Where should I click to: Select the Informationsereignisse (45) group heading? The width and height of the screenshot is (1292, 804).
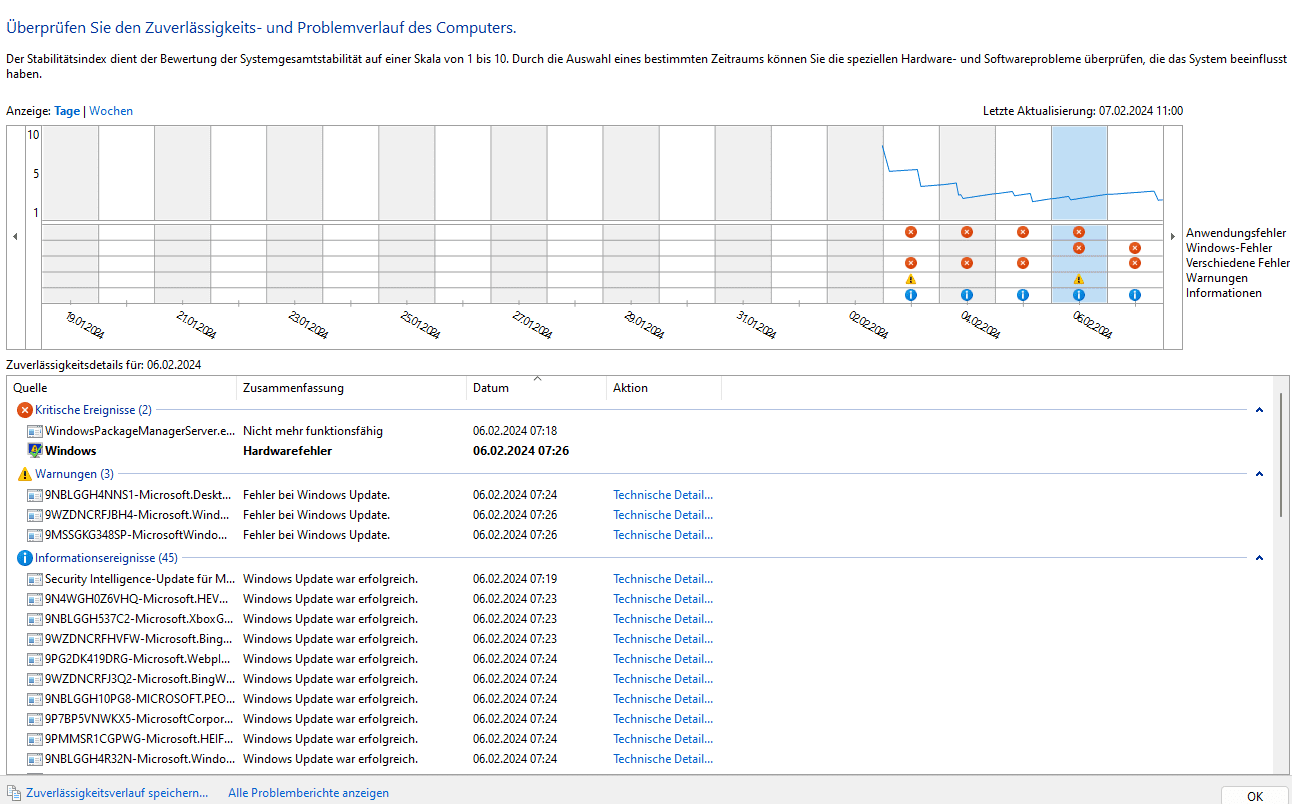106,558
